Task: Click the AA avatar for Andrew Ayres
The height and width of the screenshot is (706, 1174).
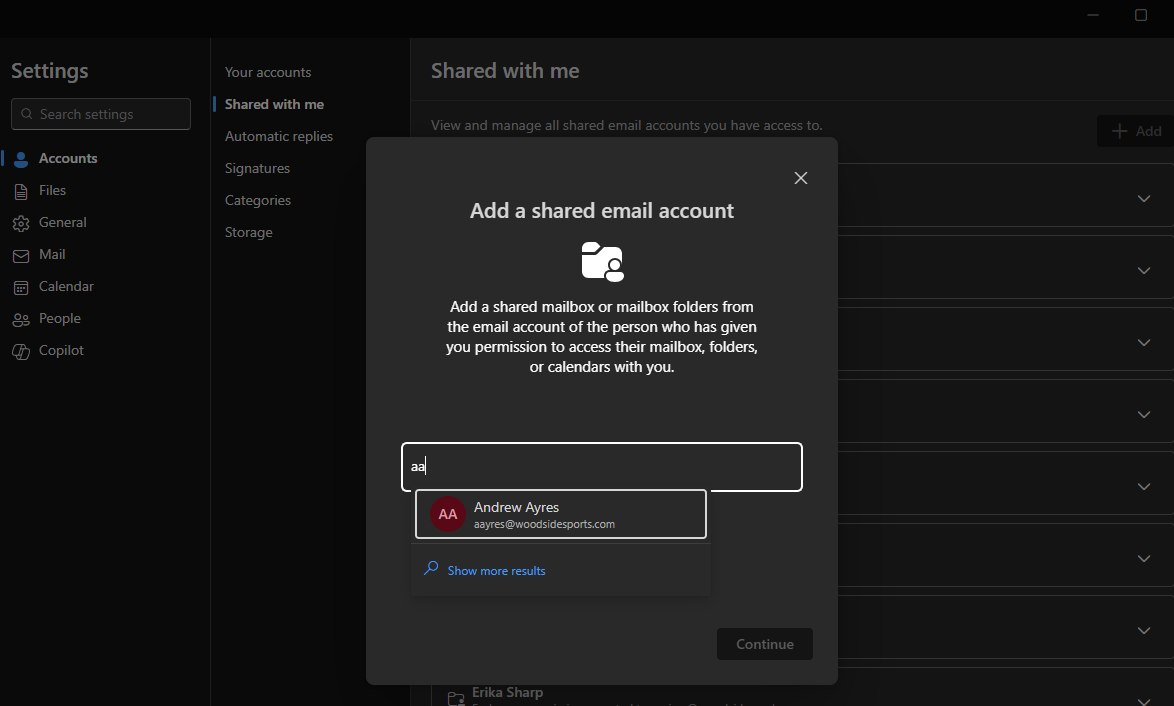Action: 448,514
